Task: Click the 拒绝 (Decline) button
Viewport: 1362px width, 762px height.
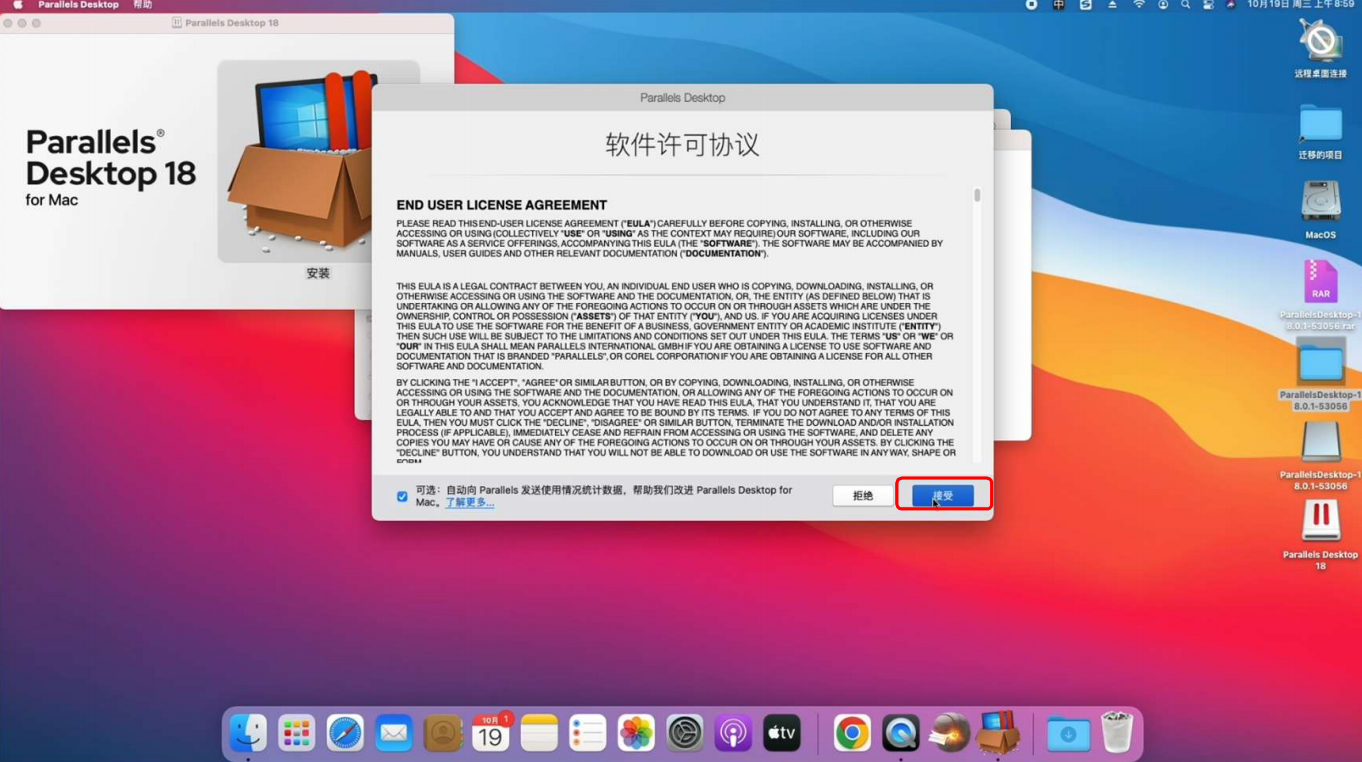Action: [x=863, y=495]
